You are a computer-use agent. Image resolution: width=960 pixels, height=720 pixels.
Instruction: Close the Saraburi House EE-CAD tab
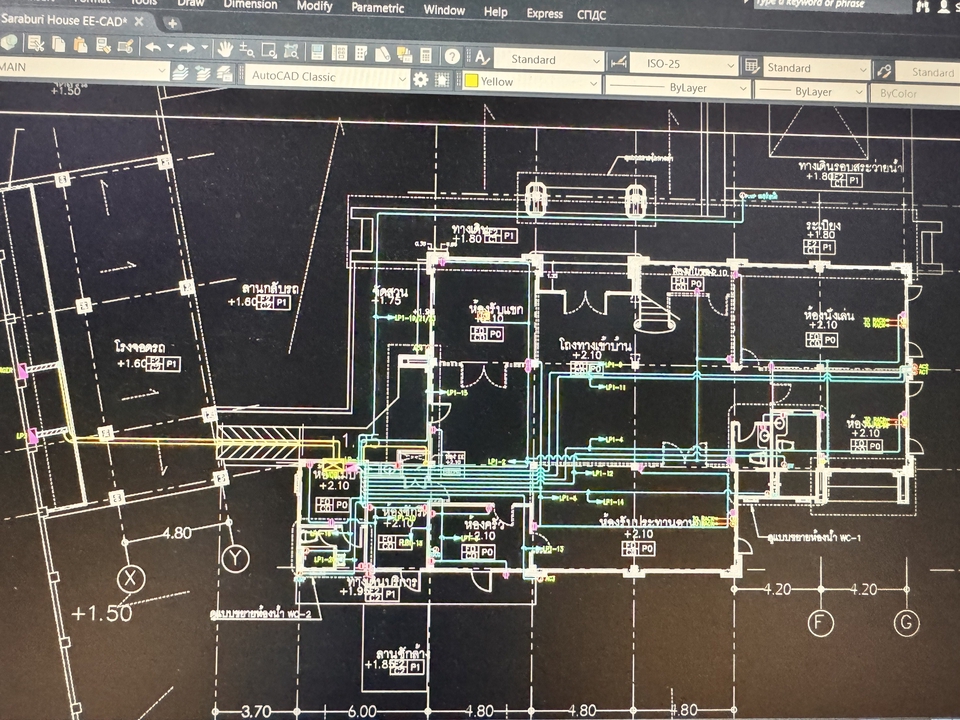coord(139,21)
